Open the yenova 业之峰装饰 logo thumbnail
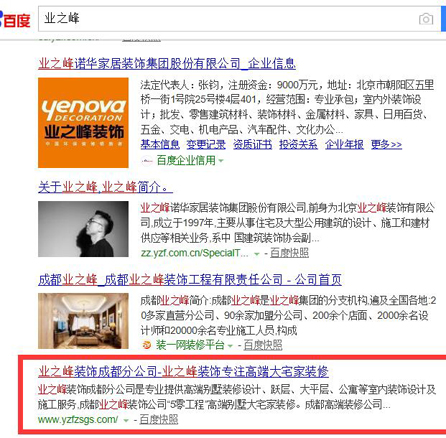Viewport: 446px width, 438px height. click(x=83, y=123)
